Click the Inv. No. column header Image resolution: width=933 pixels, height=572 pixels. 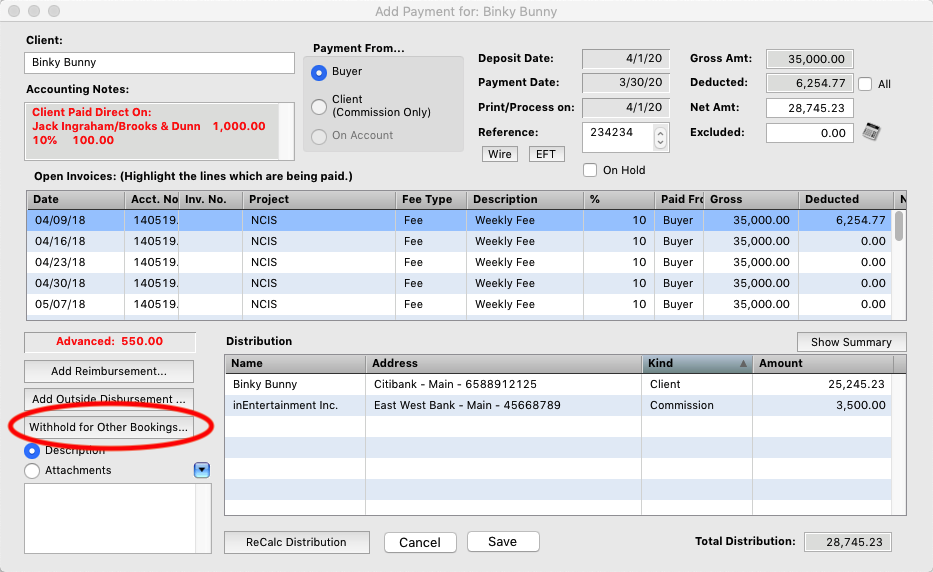(211, 199)
